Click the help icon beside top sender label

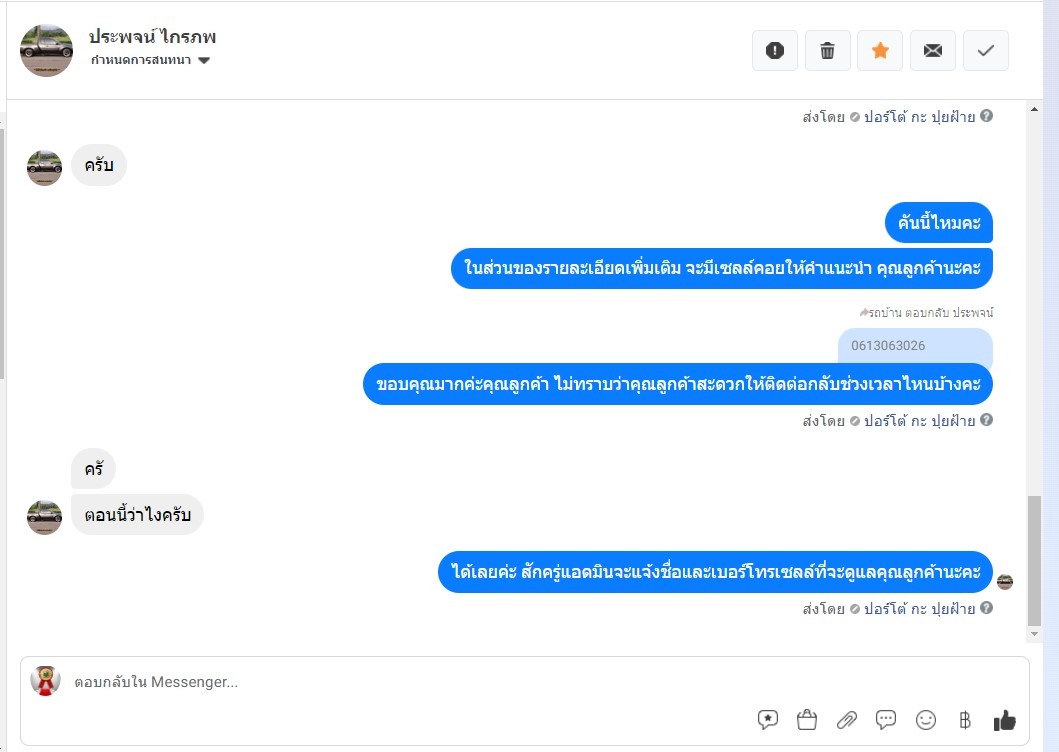[986, 116]
